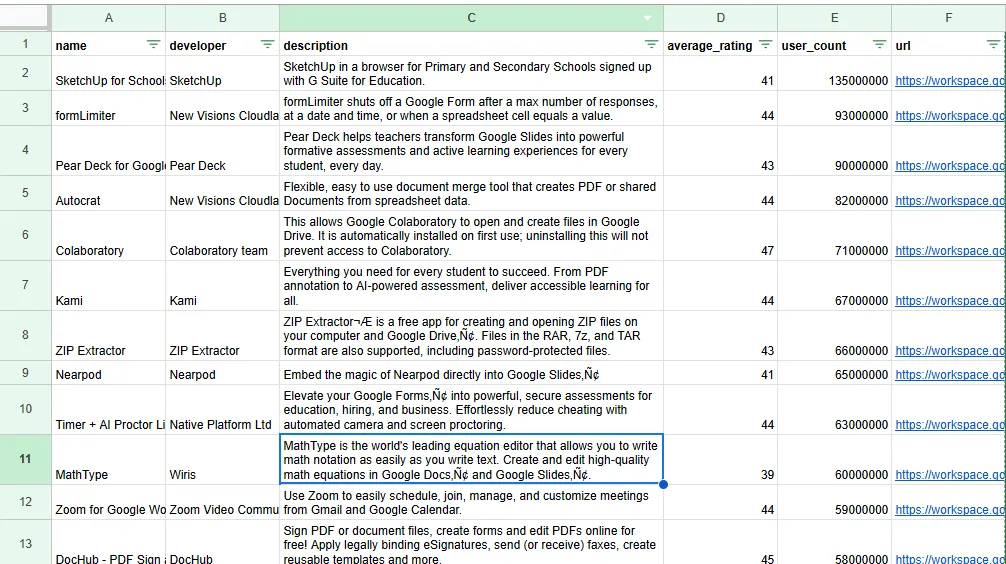Select cell 'SketchUp for Schools' name

pyautogui.click(x=108, y=73)
